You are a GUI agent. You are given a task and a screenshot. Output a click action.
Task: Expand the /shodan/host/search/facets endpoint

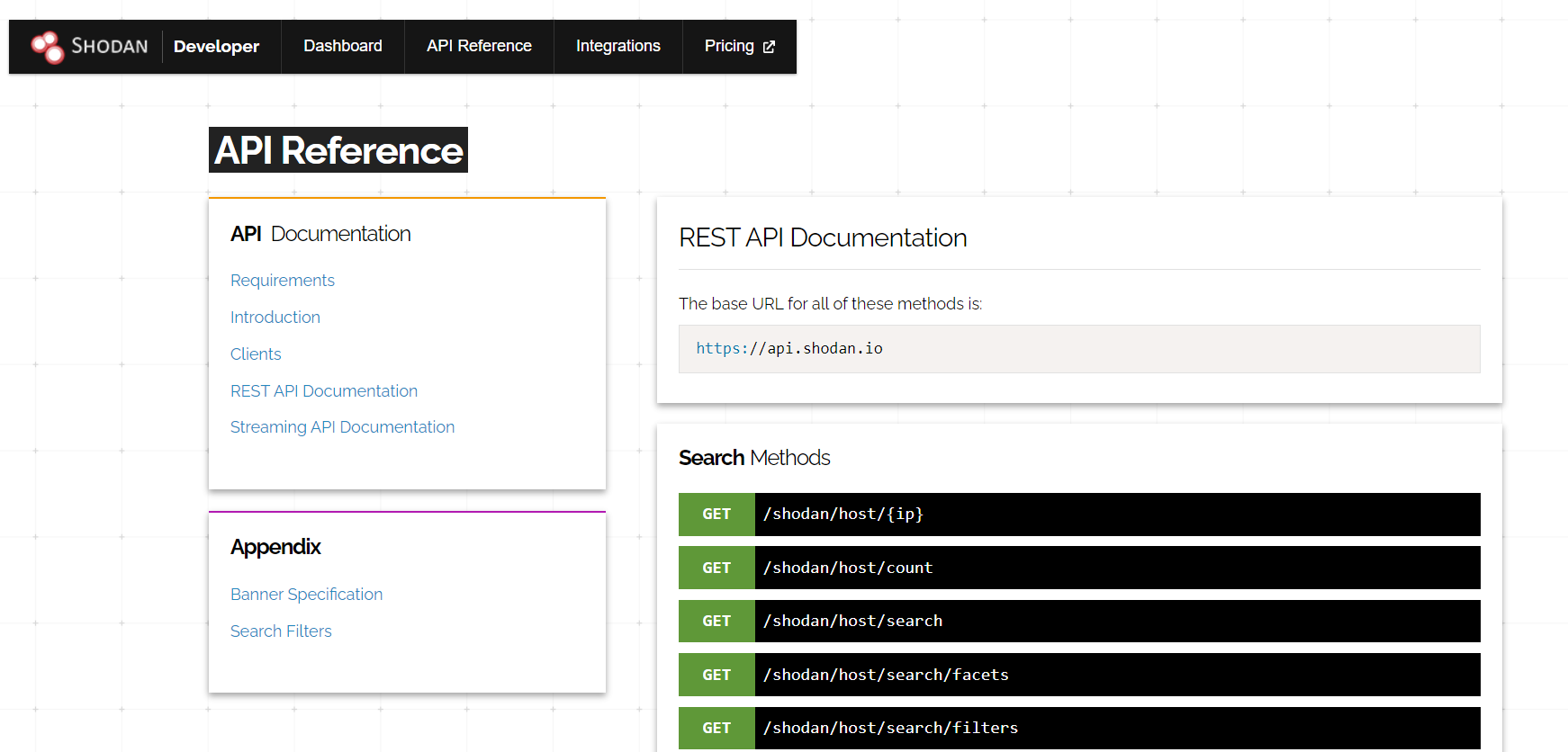(1079, 675)
